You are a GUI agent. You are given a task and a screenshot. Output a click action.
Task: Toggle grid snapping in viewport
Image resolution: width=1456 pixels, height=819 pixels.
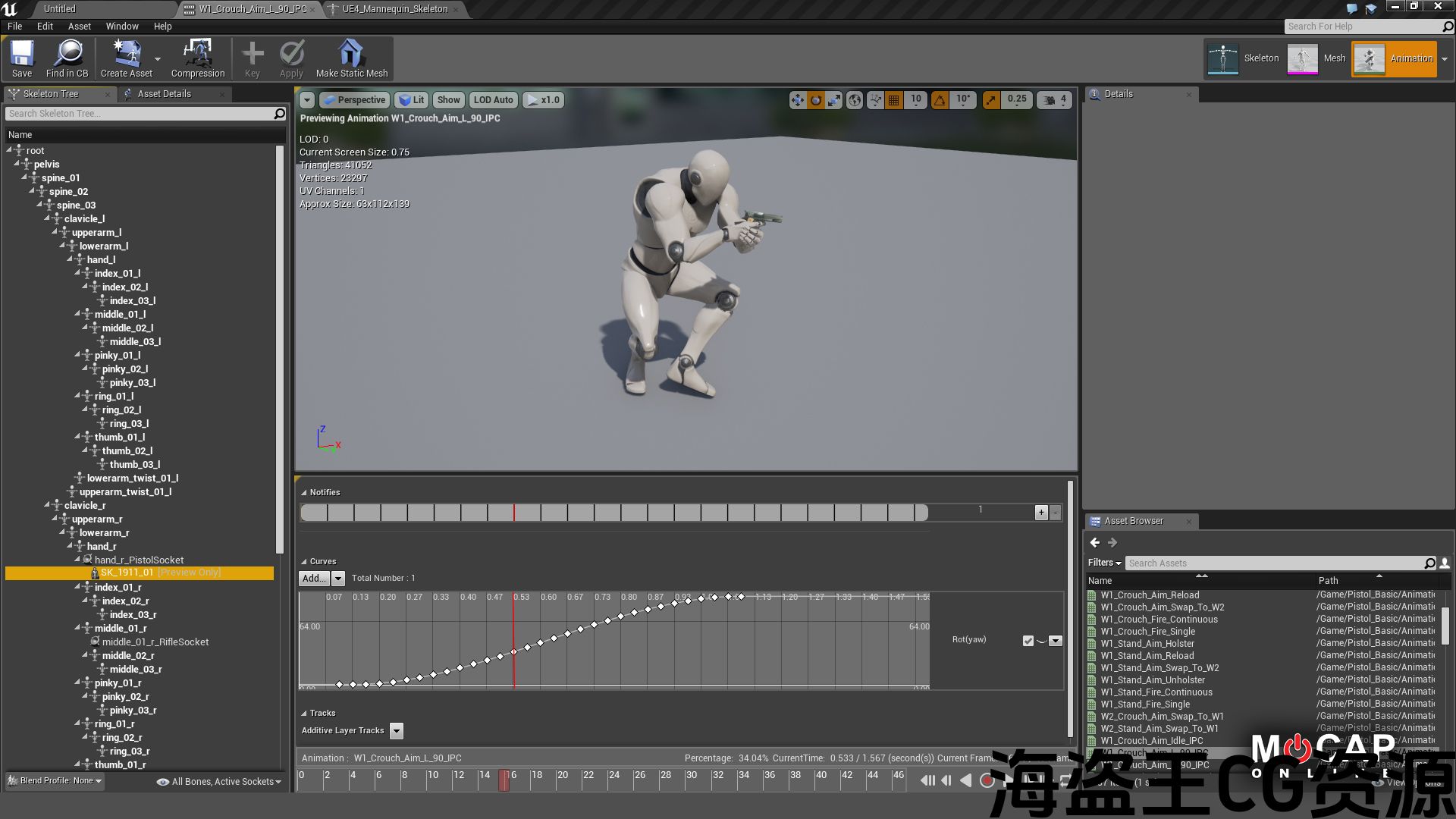pyautogui.click(x=894, y=100)
